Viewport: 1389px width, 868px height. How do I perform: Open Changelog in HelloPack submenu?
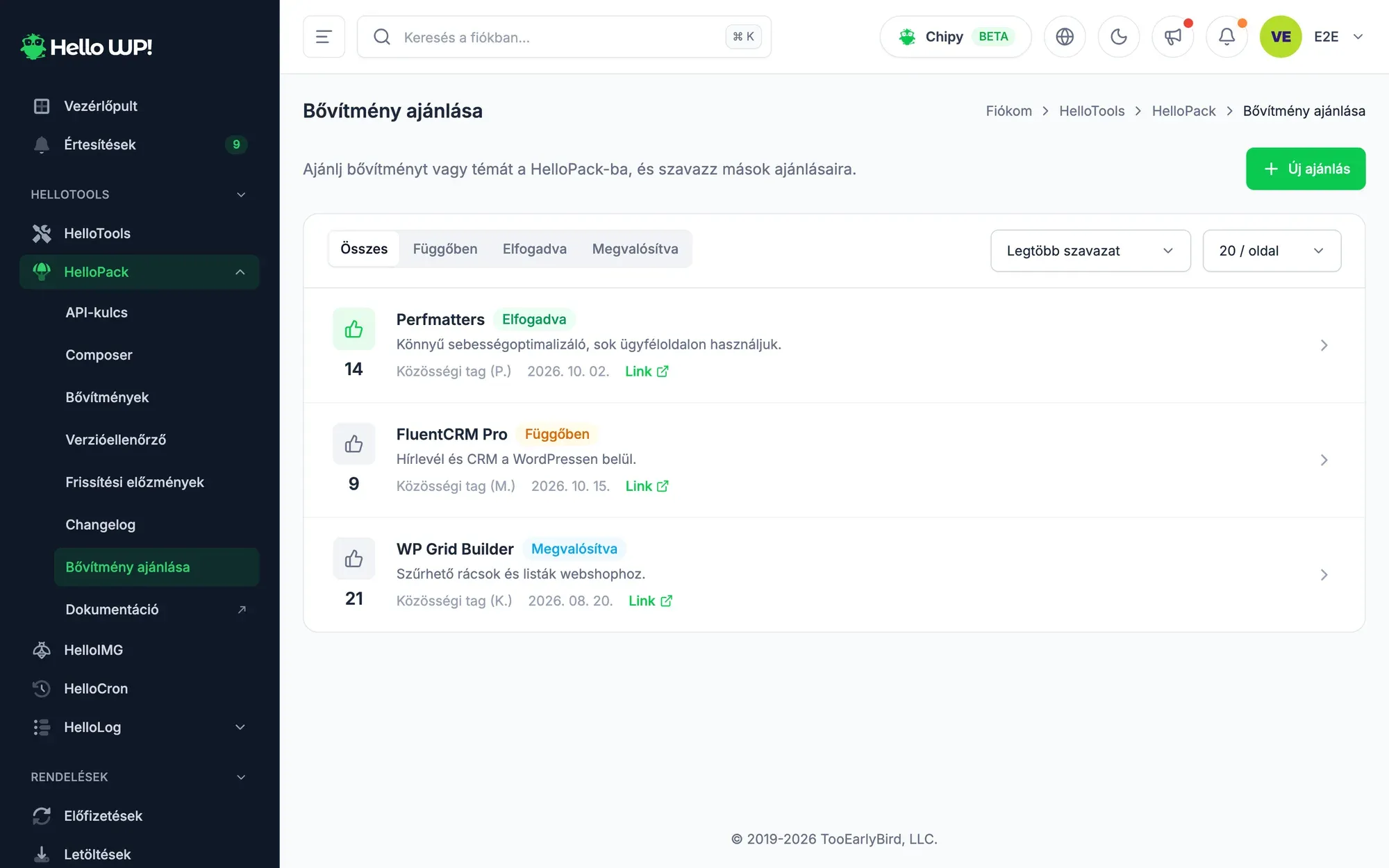156,525
